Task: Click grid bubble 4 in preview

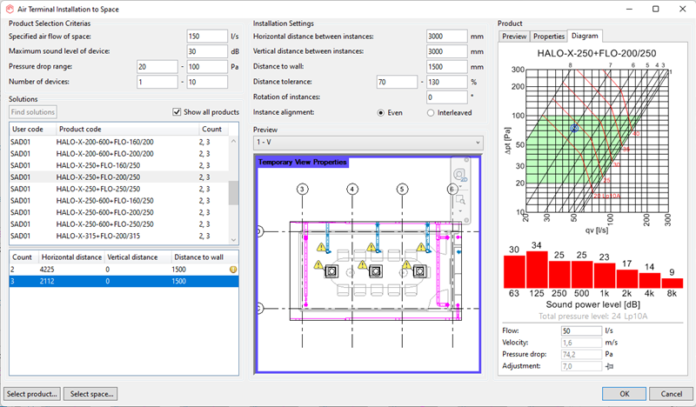Action: point(352,190)
